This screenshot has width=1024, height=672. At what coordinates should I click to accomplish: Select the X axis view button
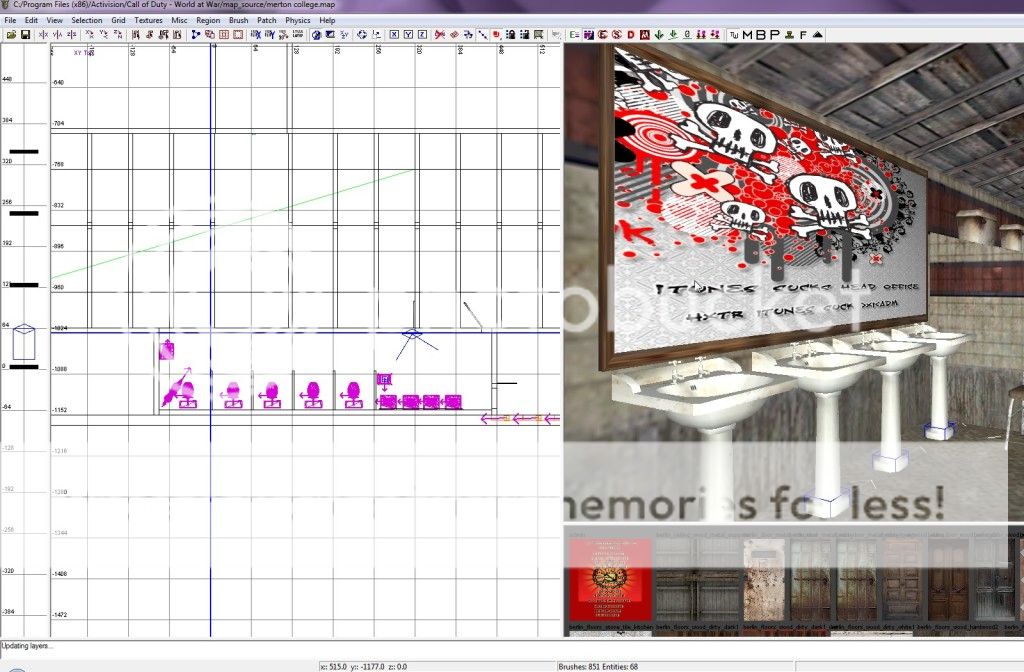[x=394, y=34]
